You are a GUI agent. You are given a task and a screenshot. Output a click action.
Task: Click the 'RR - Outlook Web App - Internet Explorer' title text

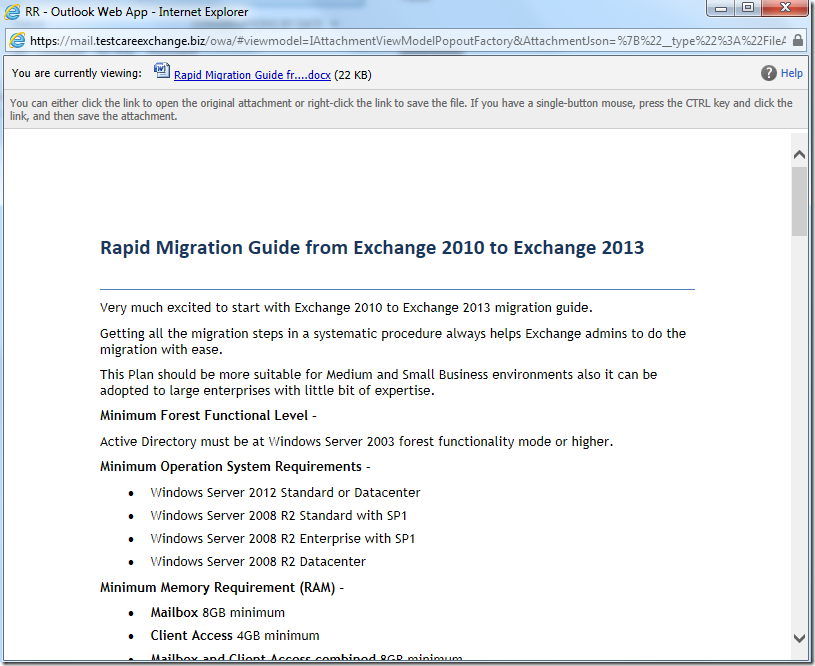pos(137,11)
